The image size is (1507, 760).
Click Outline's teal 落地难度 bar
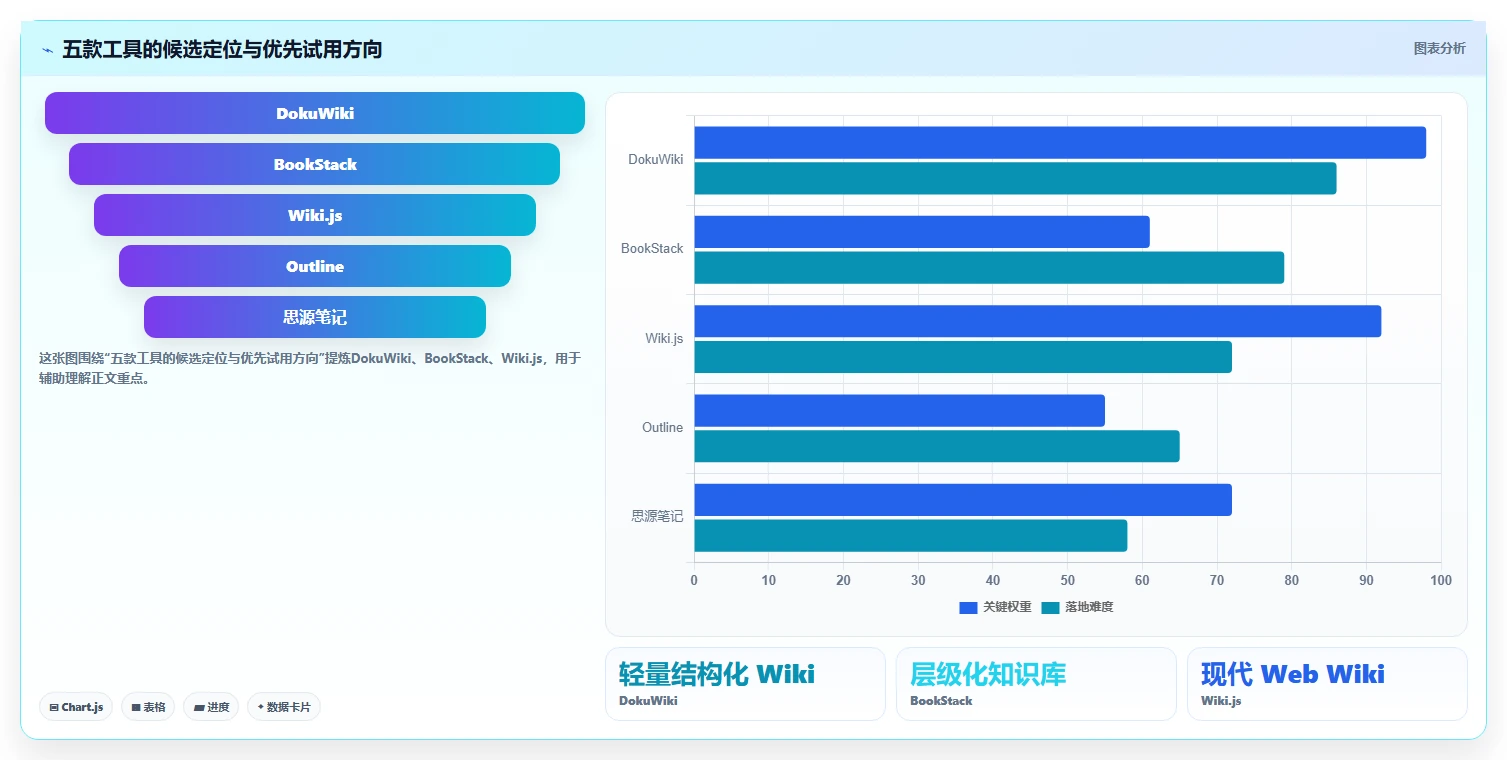[x=937, y=446]
